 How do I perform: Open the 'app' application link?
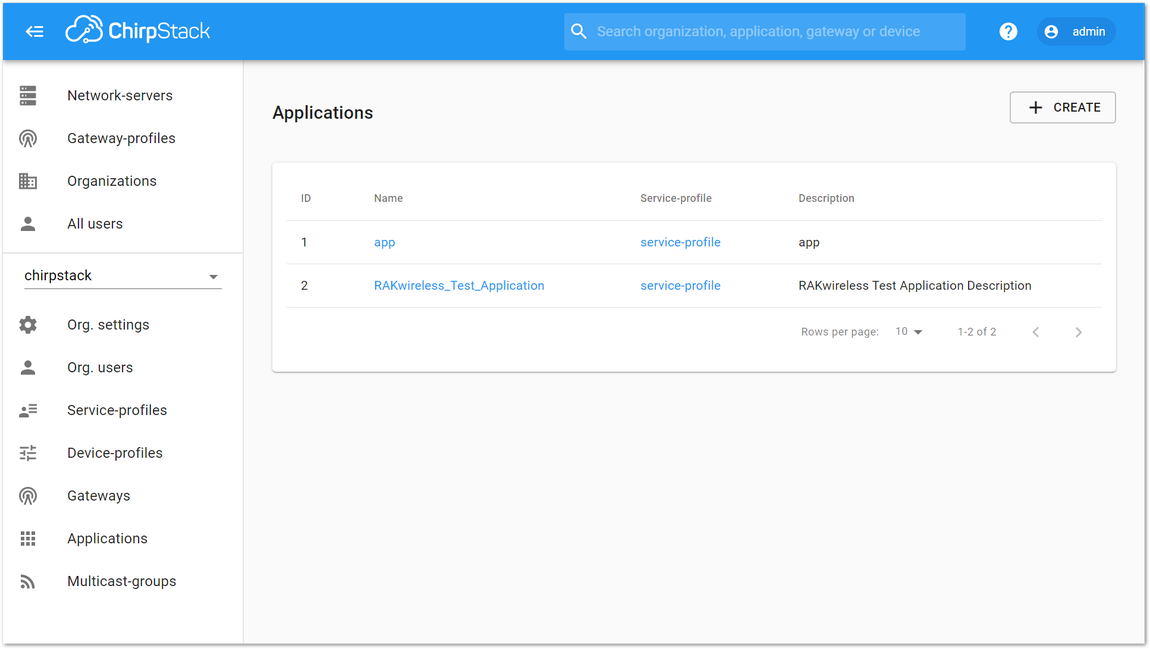384,243
